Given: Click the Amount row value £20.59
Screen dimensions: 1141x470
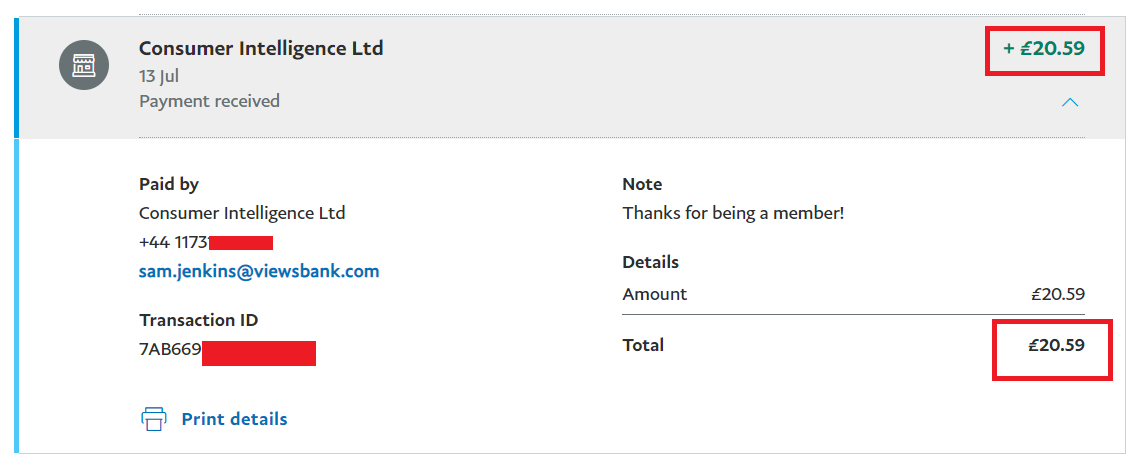Looking at the screenshot, I should pyautogui.click(x=1058, y=294).
